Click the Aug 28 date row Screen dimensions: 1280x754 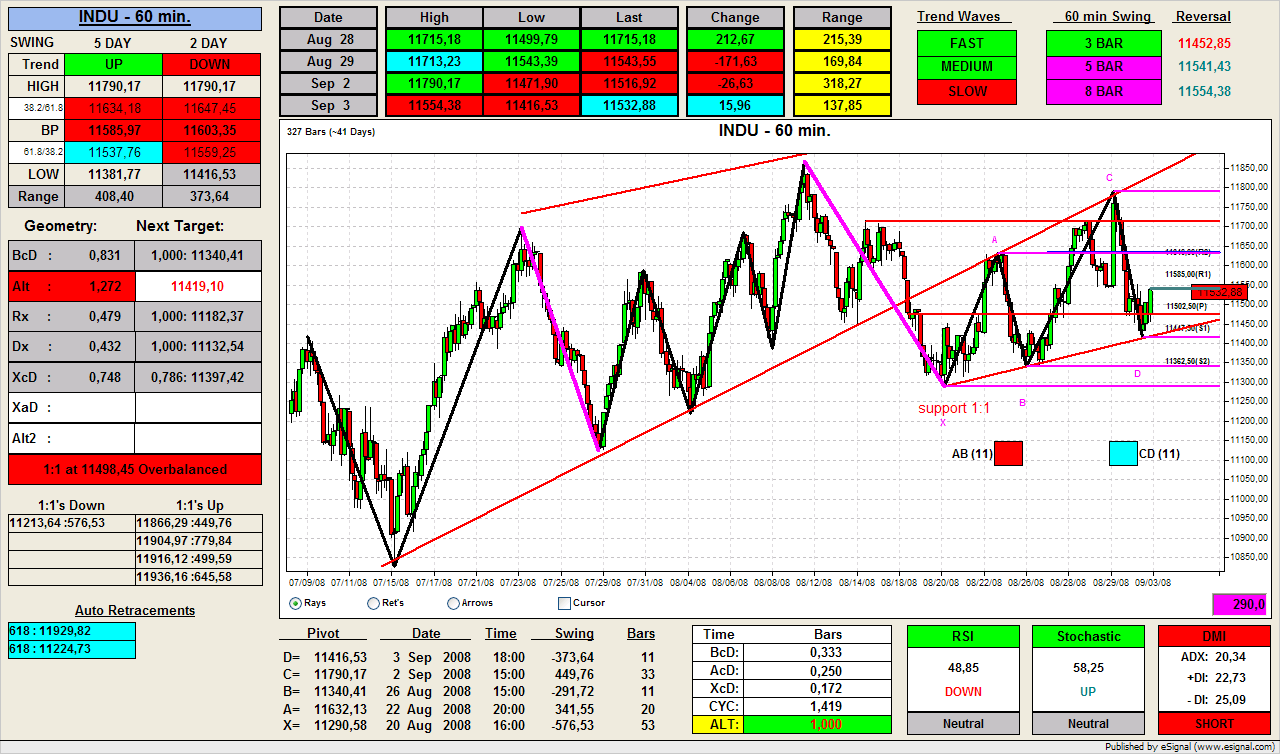[328, 40]
